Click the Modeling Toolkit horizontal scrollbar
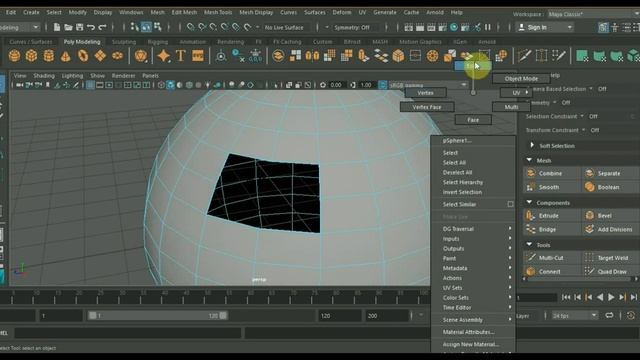This screenshot has height=360, width=640. coord(580,279)
